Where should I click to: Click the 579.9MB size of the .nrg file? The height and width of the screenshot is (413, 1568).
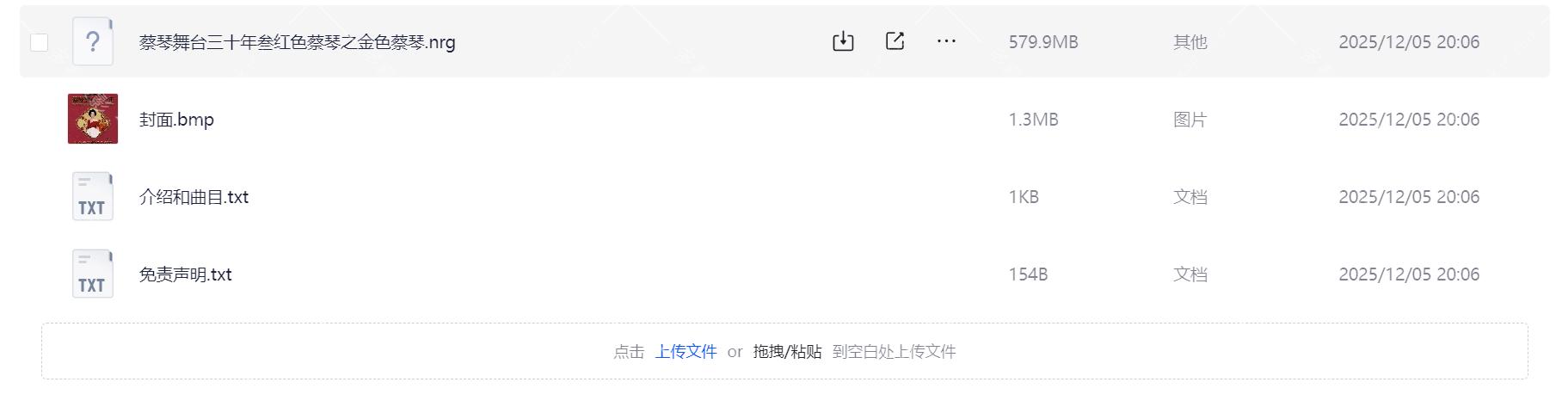click(x=1043, y=42)
